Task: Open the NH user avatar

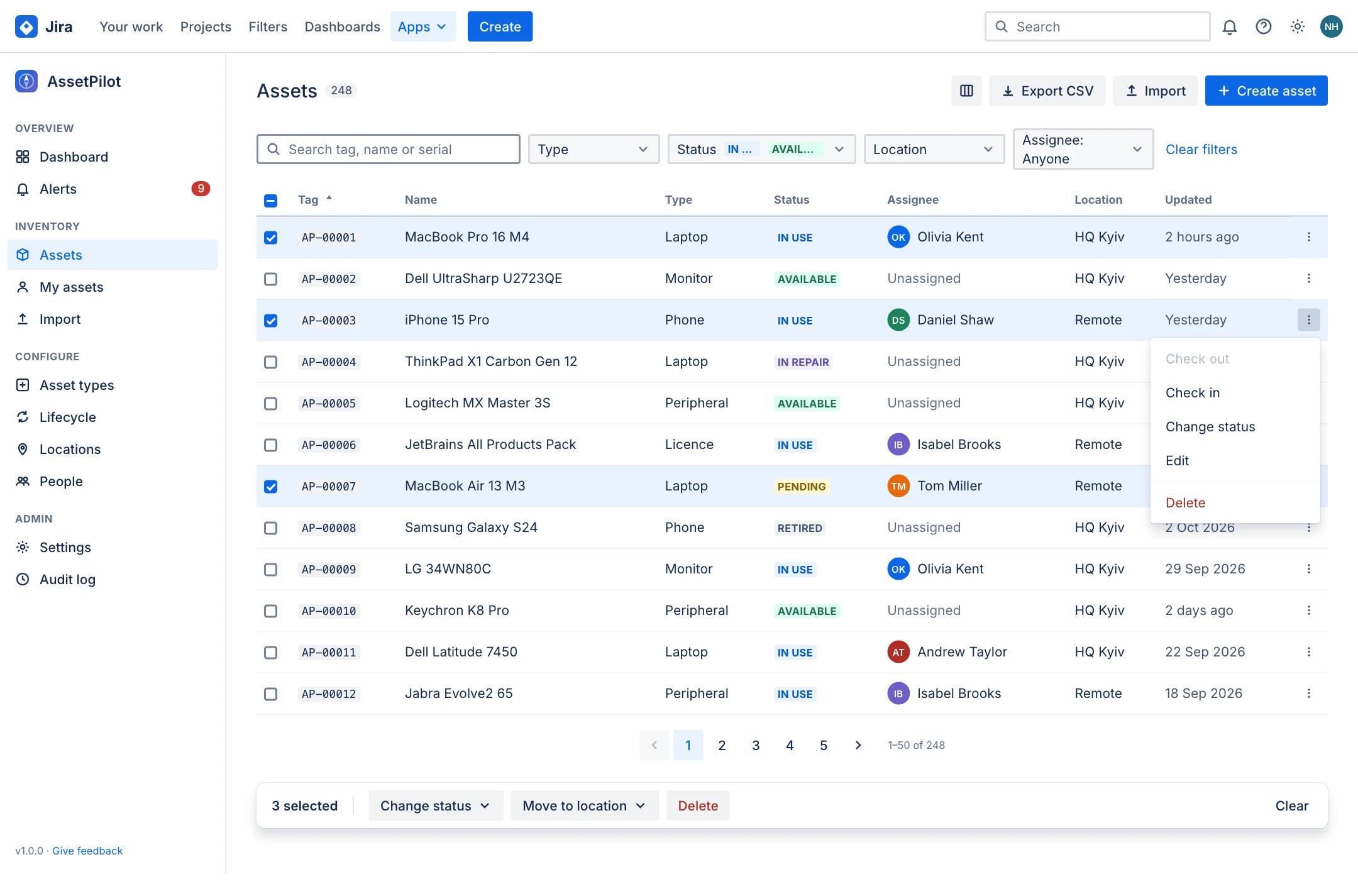Action: point(1331,26)
